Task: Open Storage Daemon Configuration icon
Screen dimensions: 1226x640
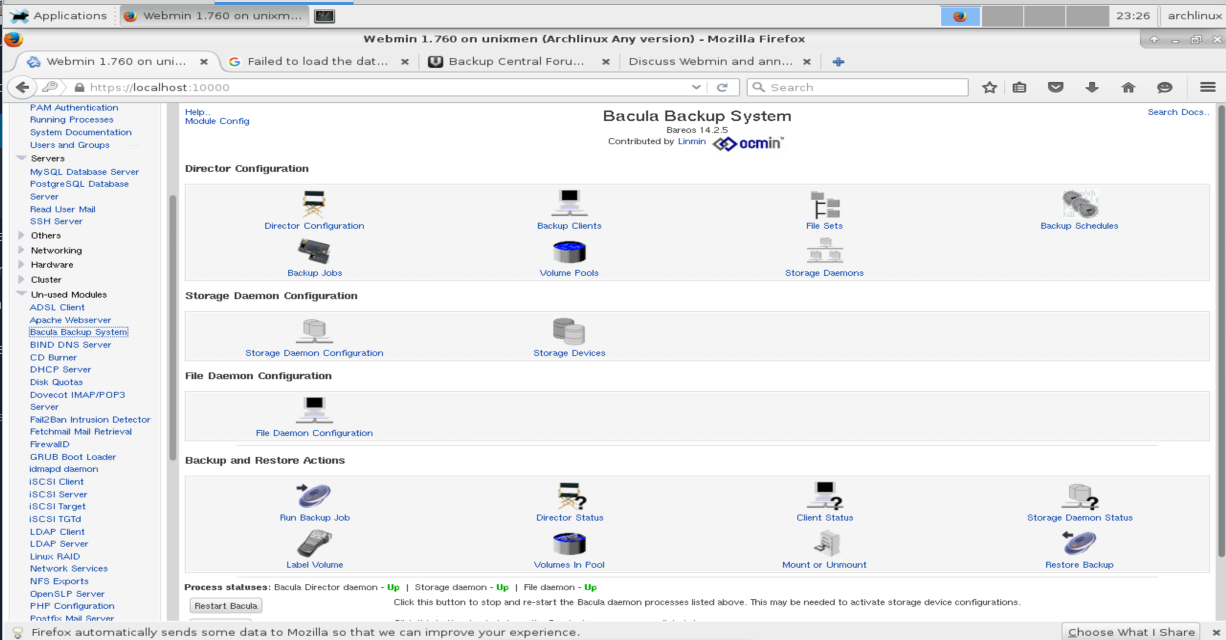Action: tap(314, 331)
